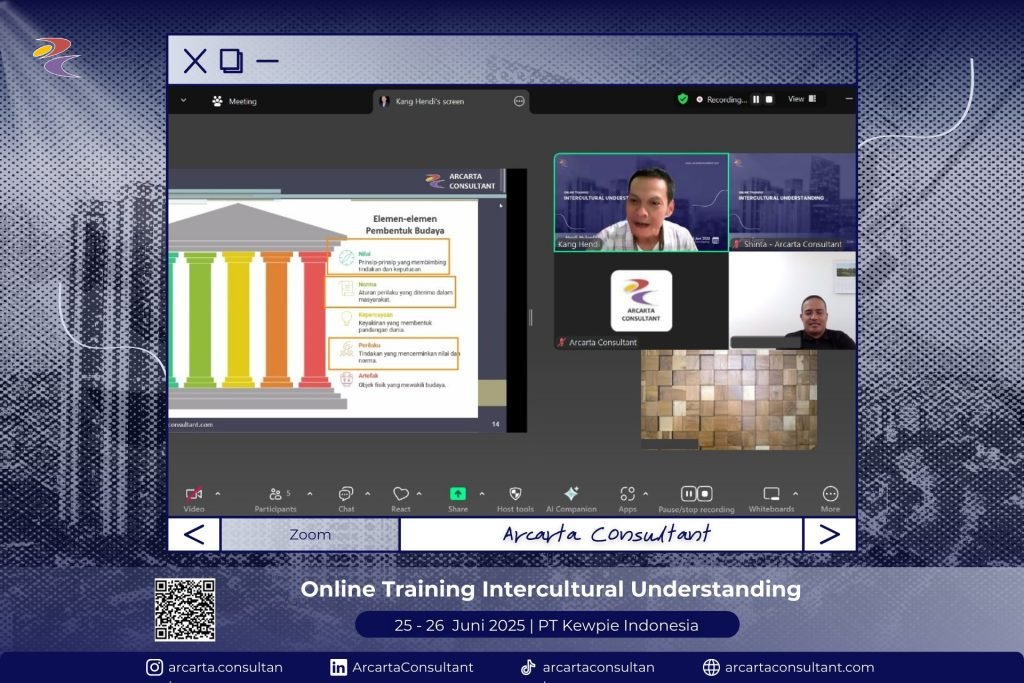Click the More options ellipsis button
1024x683 pixels.
pos(830,494)
